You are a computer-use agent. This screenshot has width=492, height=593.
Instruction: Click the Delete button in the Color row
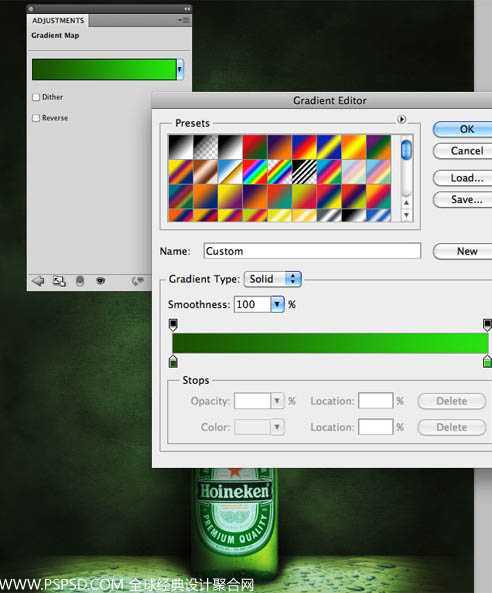click(x=452, y=427)
